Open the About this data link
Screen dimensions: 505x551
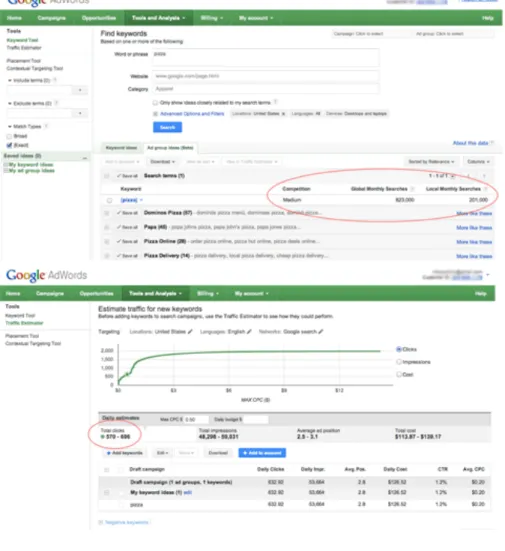pyautogui.click(x=470, y=143)
